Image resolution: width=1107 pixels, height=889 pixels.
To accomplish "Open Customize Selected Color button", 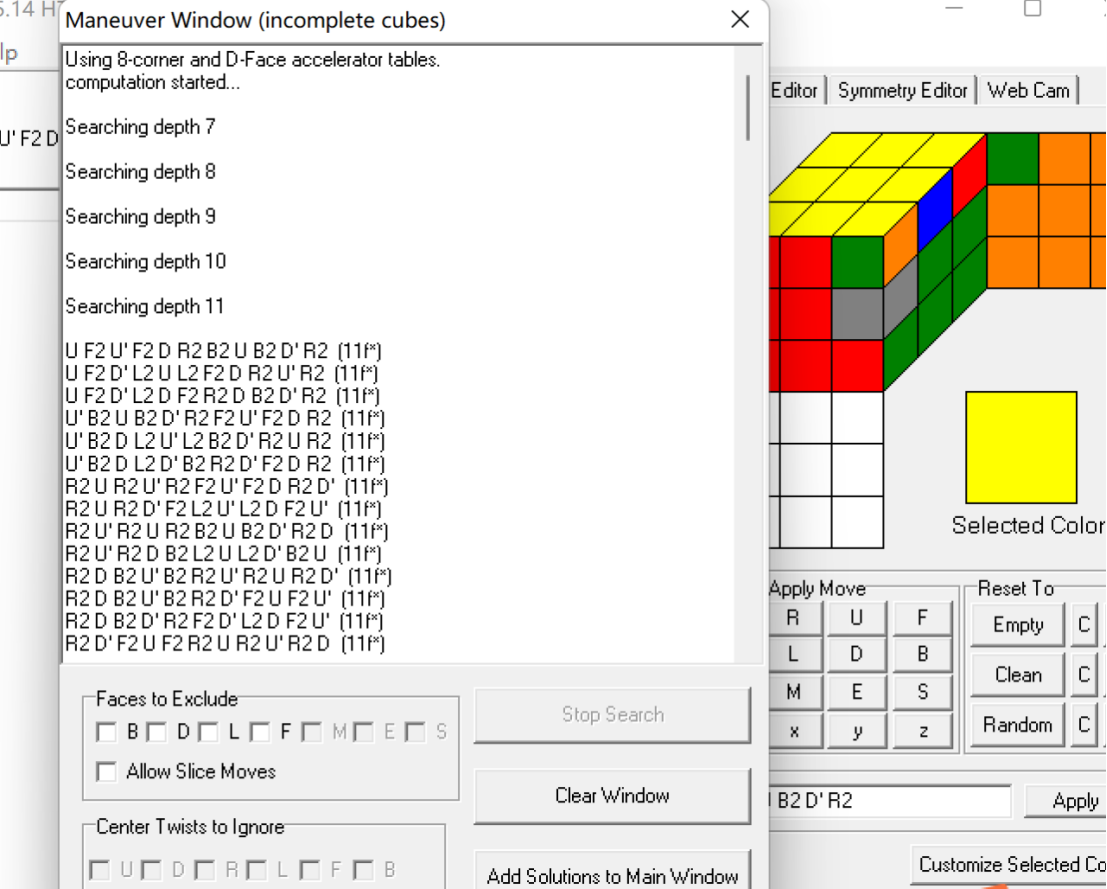I will pos(1010,864).
